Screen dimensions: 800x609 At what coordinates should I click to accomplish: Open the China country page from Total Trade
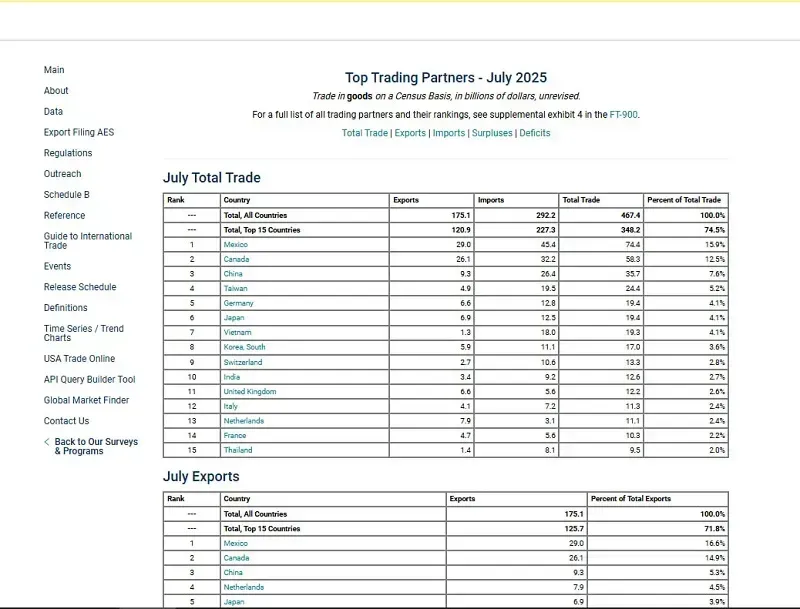point(233,273)
